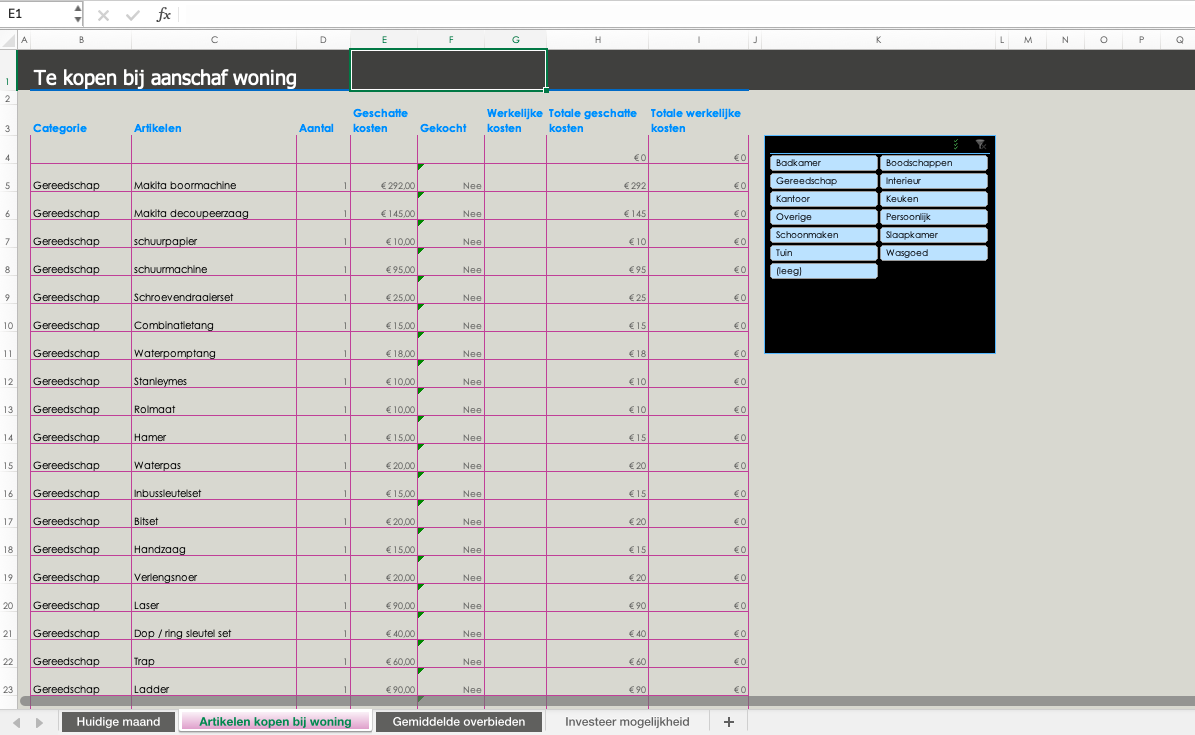
Task: Select the Dop / ring sleutel set cell
Action: 214,626
